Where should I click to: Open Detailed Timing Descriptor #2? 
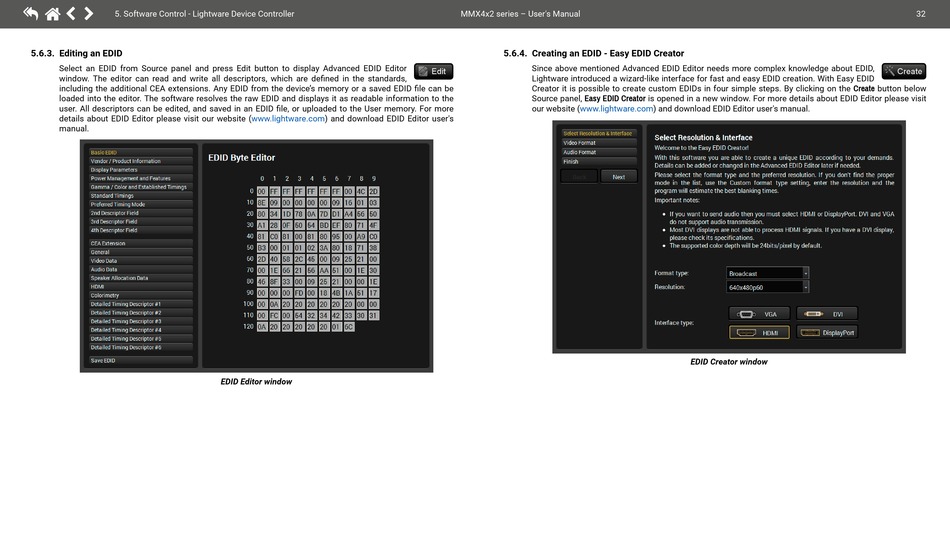141,313
